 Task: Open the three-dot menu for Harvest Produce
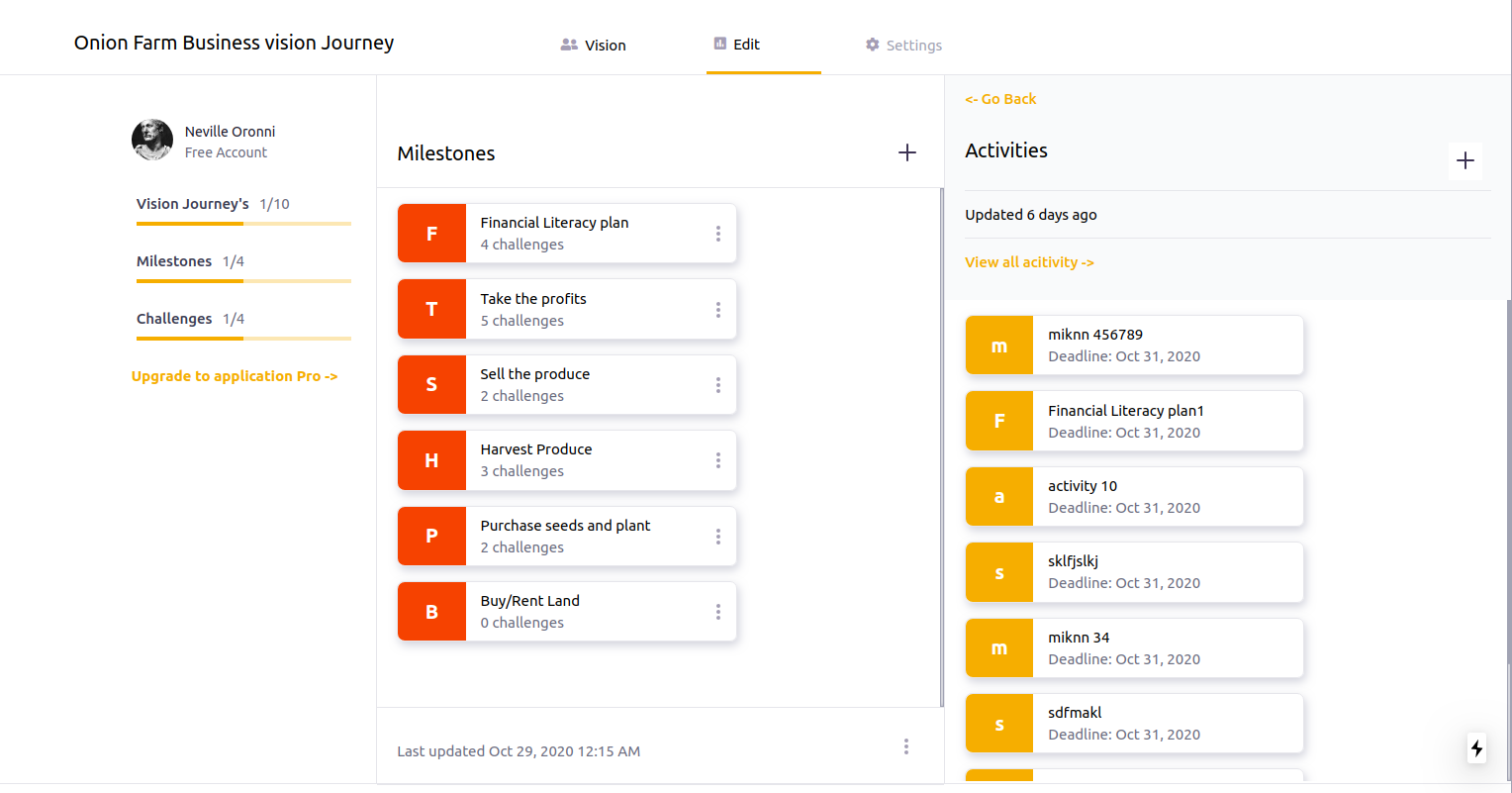point(717,460)
